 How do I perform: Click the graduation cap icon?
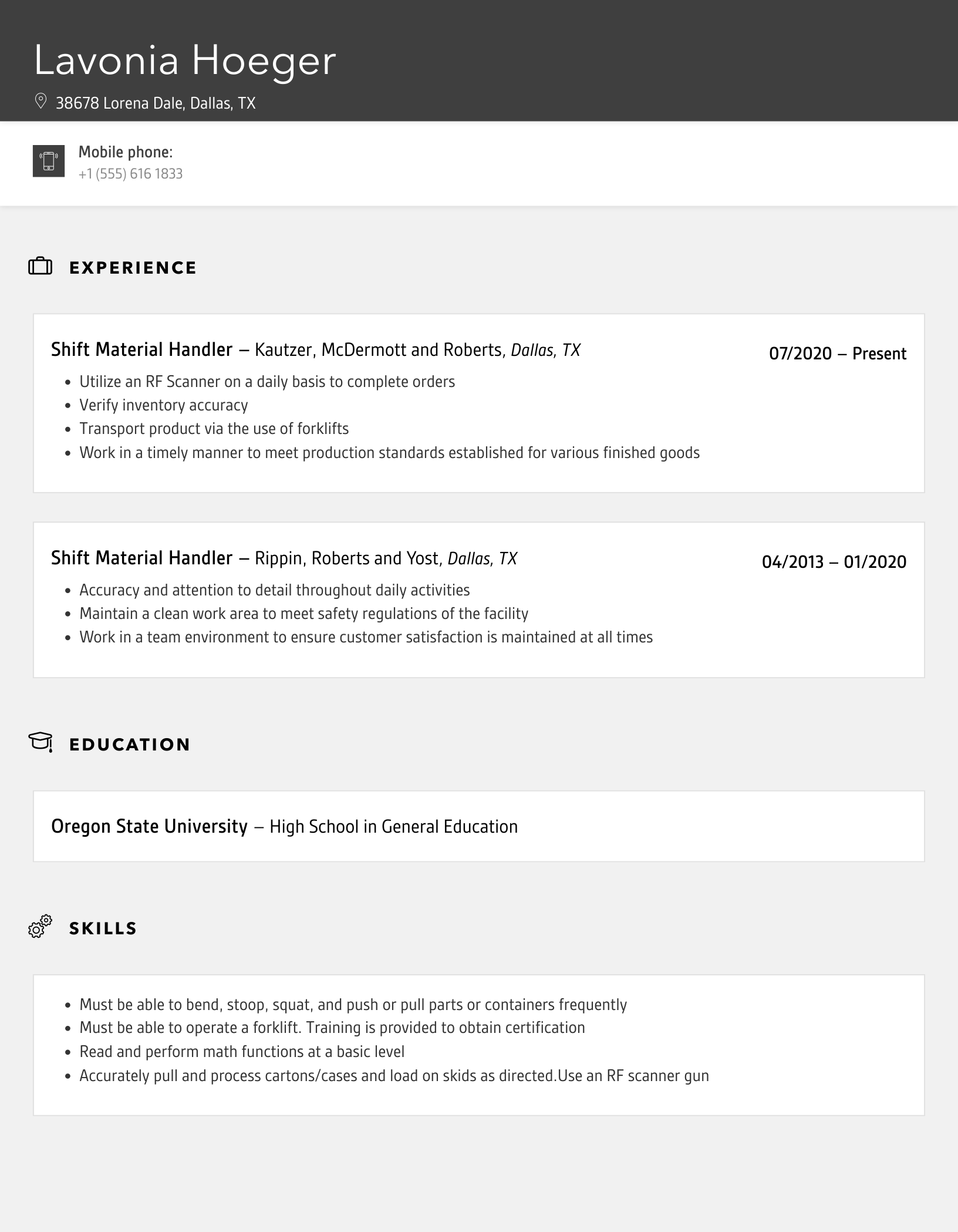point(41,742)
